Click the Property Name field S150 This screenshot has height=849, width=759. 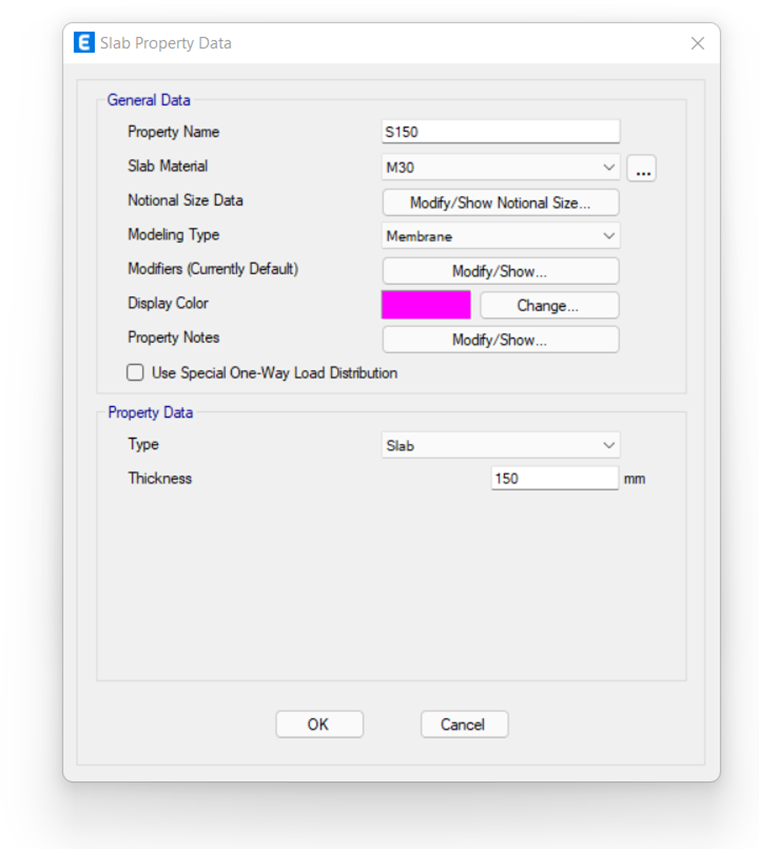pos(500,132)
